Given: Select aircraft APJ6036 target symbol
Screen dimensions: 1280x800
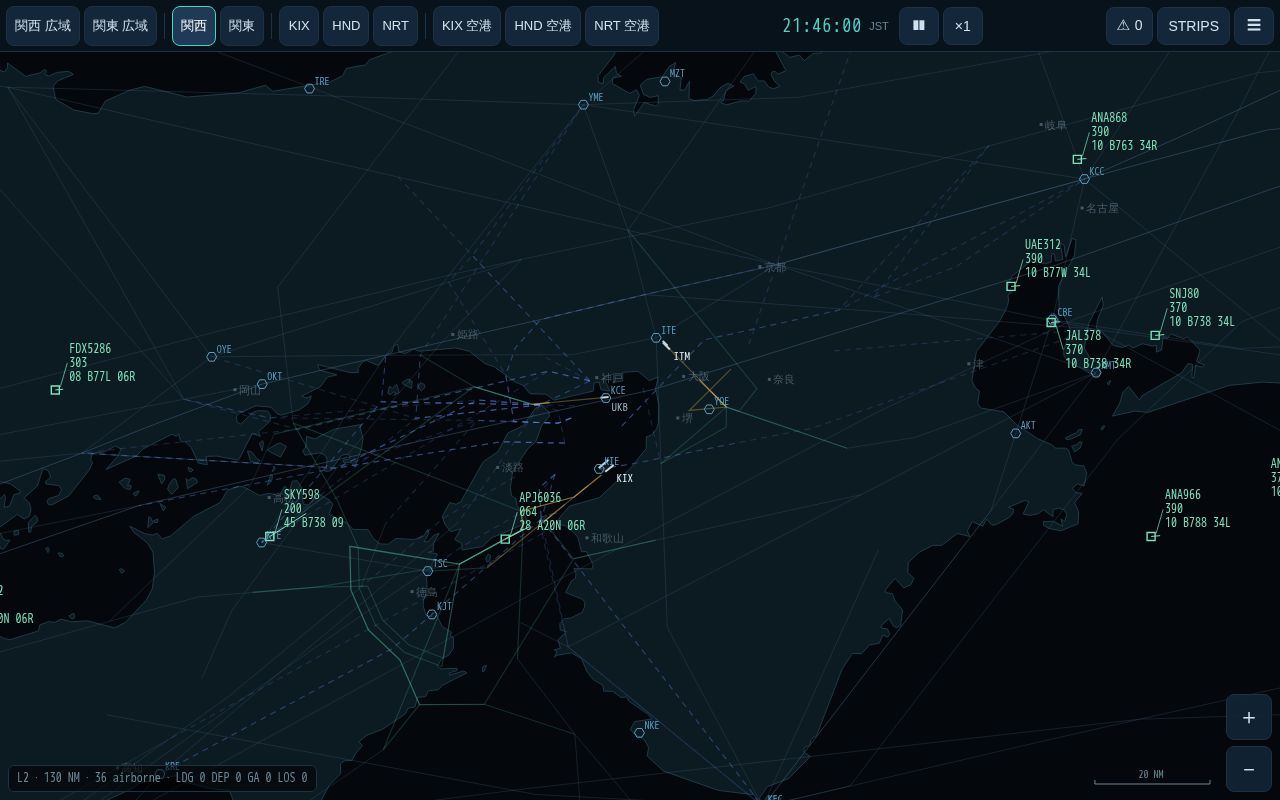Looking at the screenshot, I should (505, 539).
